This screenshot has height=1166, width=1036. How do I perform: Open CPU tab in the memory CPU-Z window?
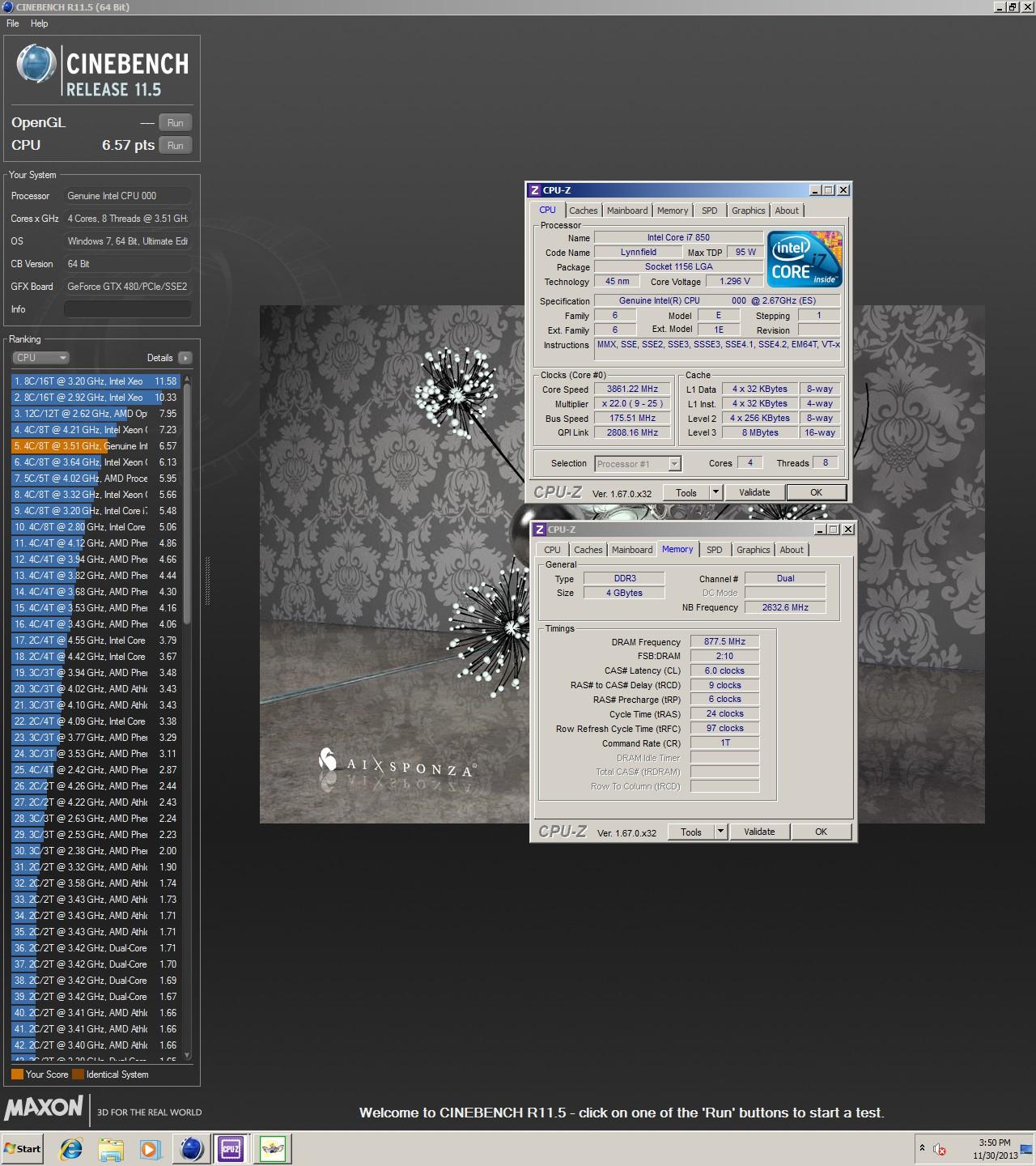(552, 550)
